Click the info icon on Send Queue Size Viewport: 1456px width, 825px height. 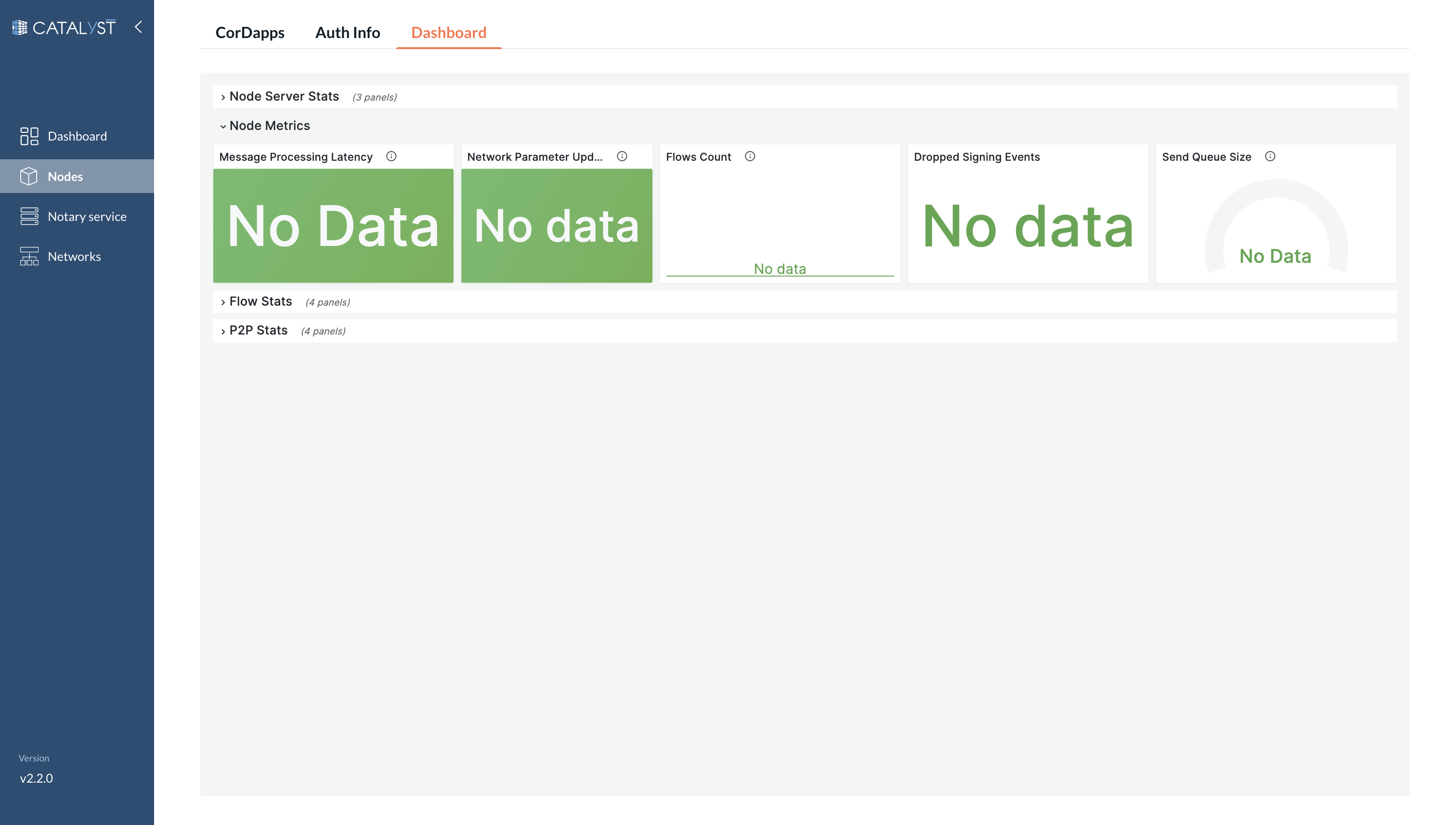click(x=1270, y=156)
